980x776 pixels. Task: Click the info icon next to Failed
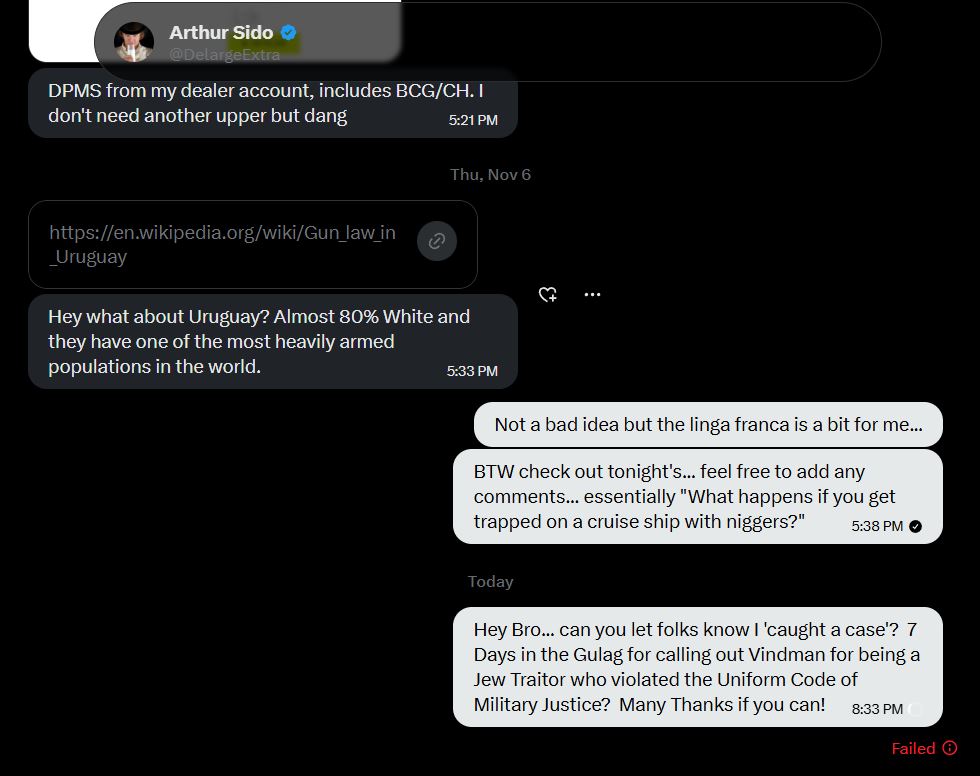pos(950,748)
